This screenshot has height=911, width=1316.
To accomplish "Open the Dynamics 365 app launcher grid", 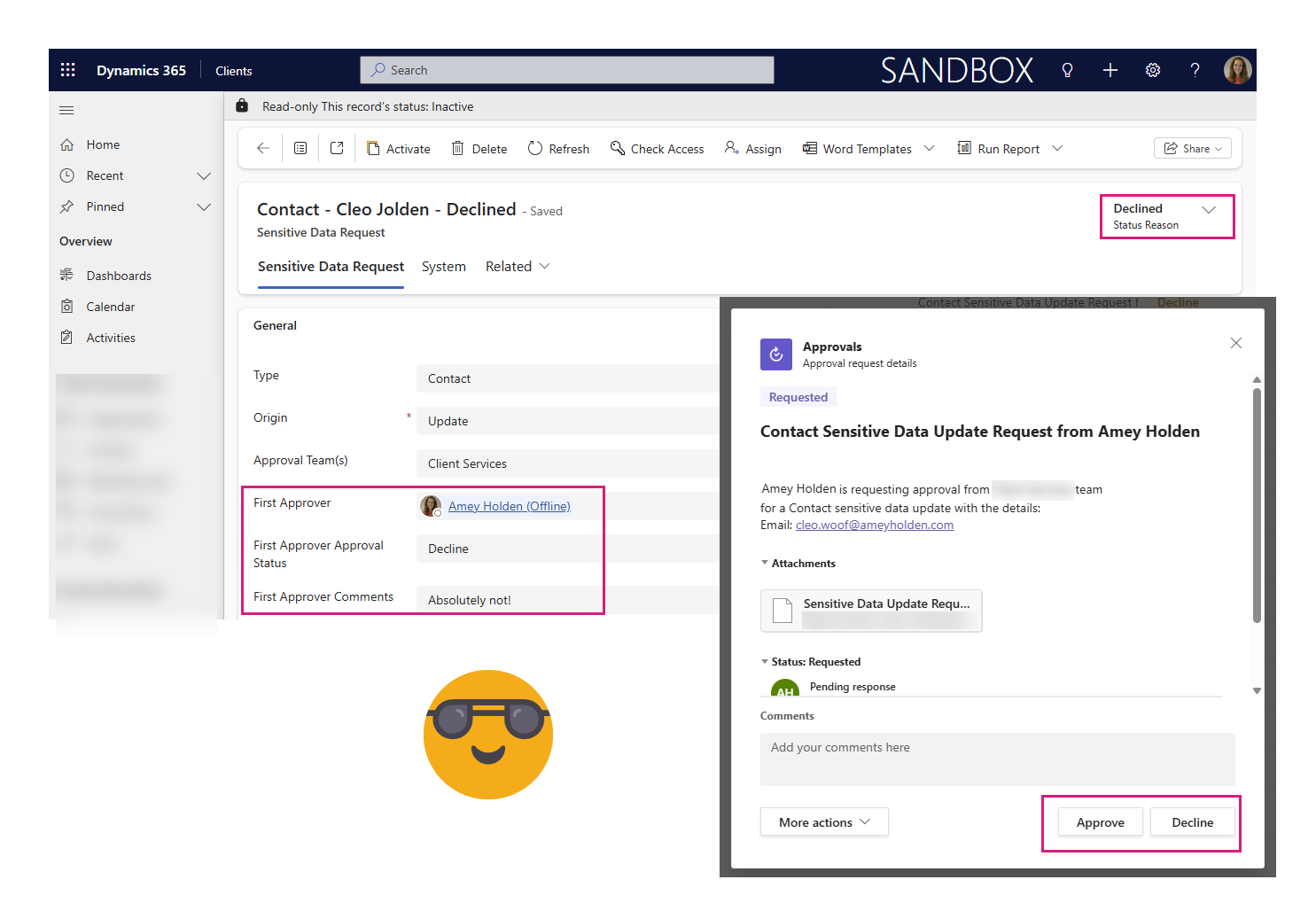I will [67, 70].
